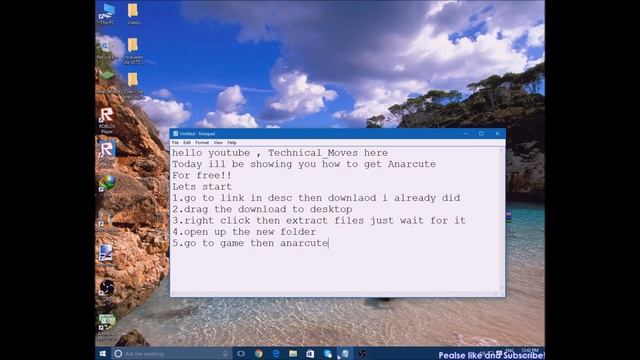Click the line starting '3.right click then extract'

(319, 221)
